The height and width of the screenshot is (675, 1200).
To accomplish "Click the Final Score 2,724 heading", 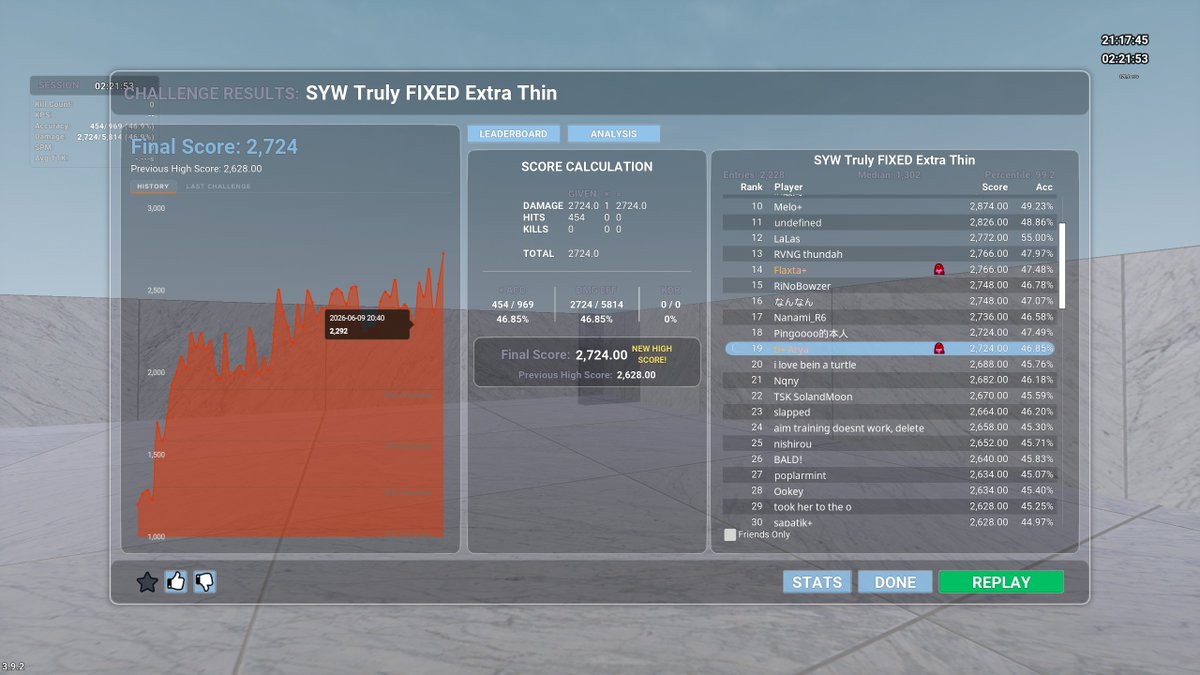I will coord(214,147).
